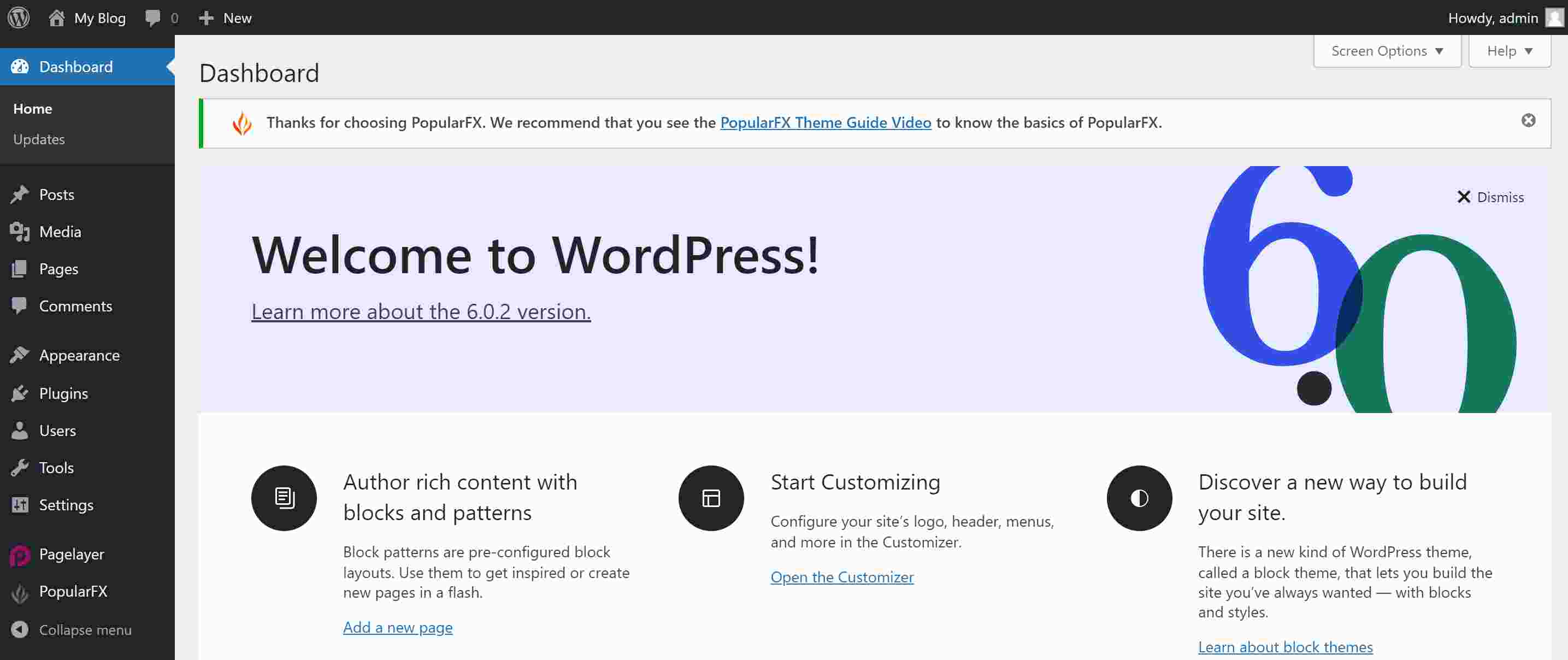This screenshot has width=1568, height=660.
Task: Click Discover a new way heading
Action: [x=1333, y=497]
